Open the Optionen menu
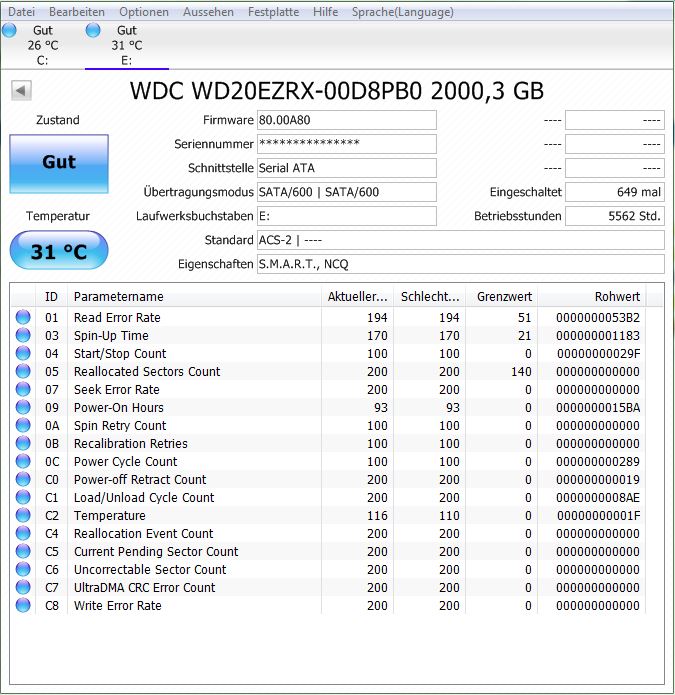675x695 pixels. pos(144,12)
